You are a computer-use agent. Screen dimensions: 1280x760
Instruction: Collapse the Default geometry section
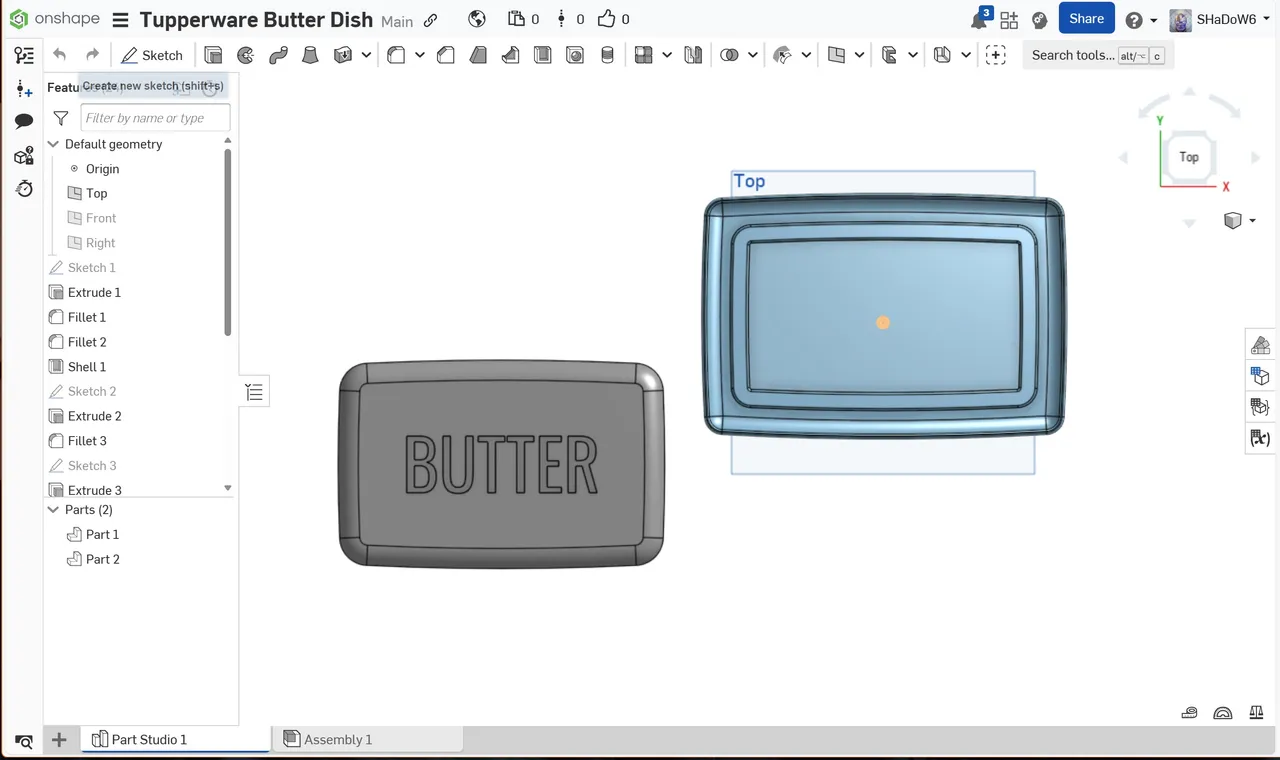[x=53, y=143]
